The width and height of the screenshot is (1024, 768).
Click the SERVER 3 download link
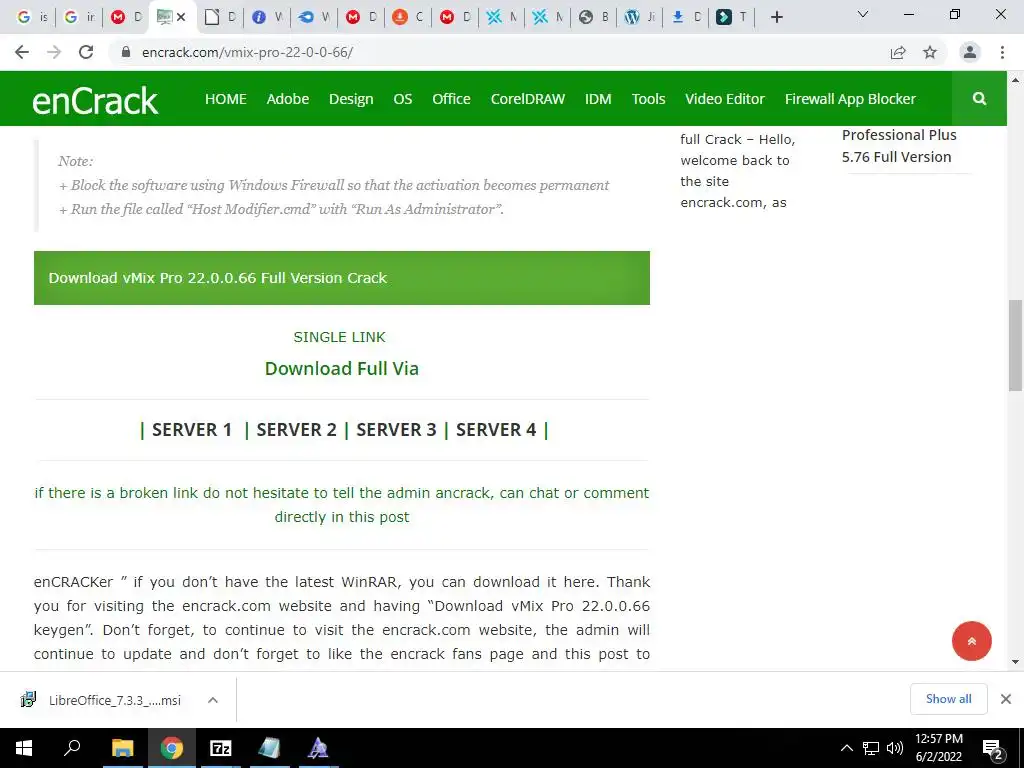(x=396, y=430)
